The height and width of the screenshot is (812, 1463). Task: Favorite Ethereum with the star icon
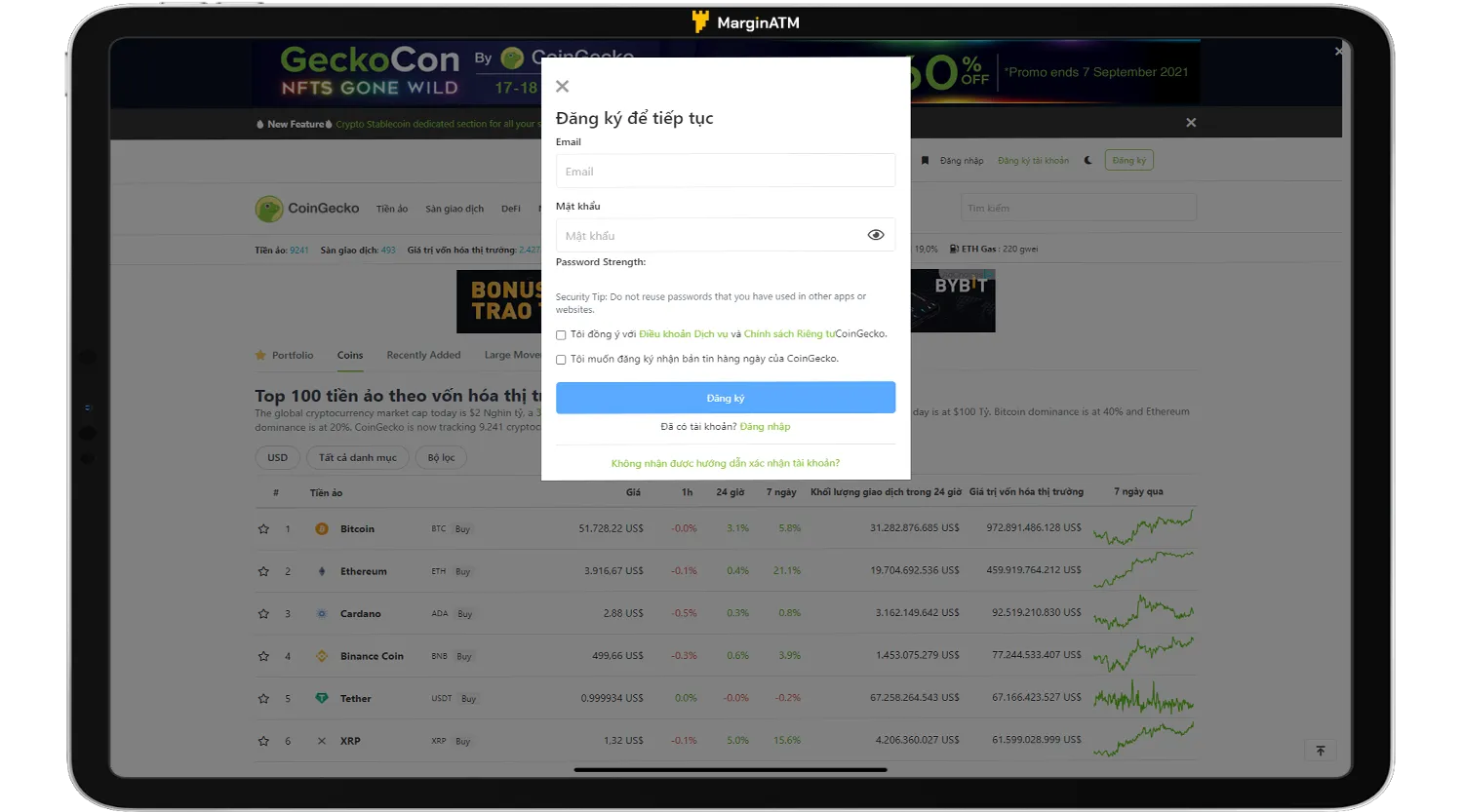tap(263, 571)
